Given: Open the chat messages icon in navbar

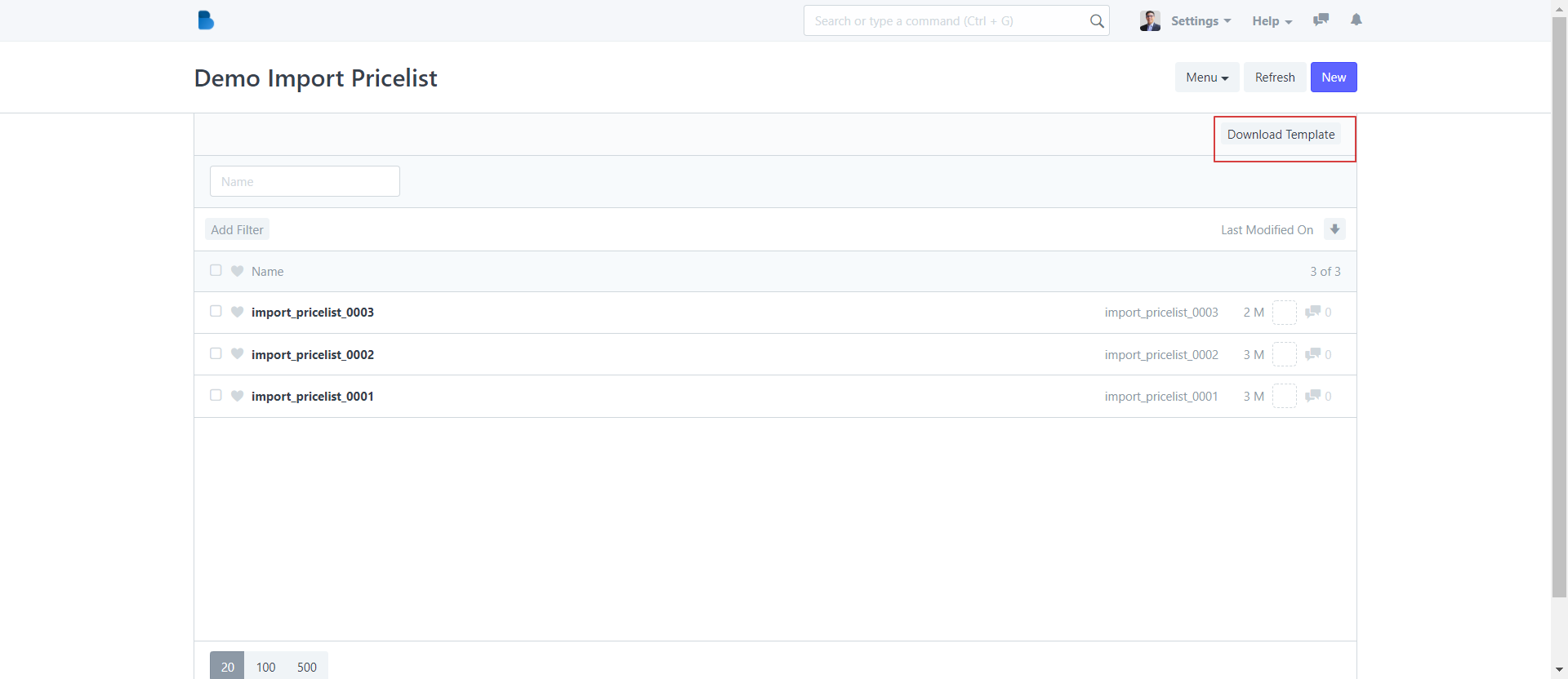Looking at the screenshot, I should coord(1321,20).
